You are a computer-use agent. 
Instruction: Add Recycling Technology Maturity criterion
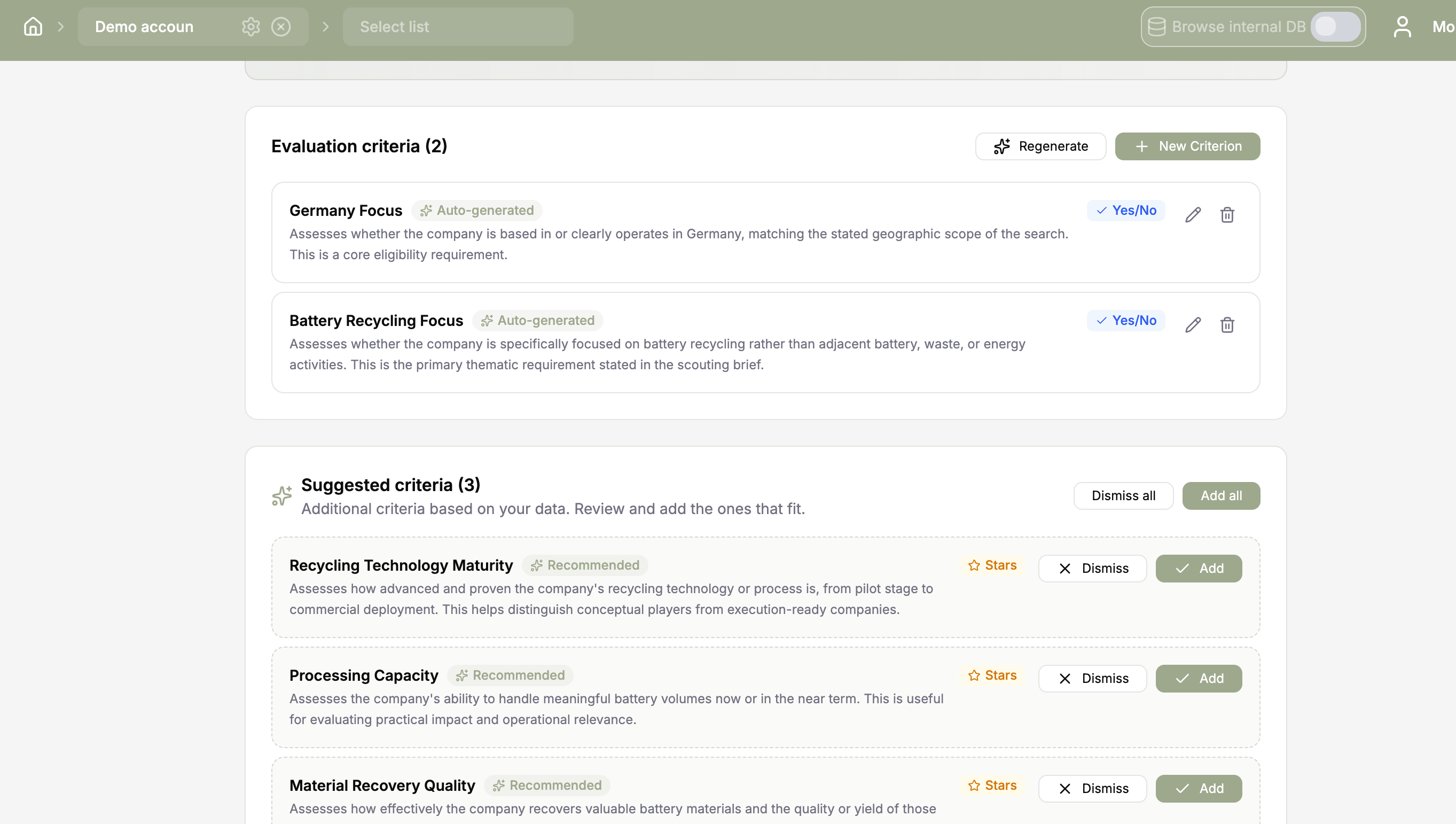tap(1199, 568)
